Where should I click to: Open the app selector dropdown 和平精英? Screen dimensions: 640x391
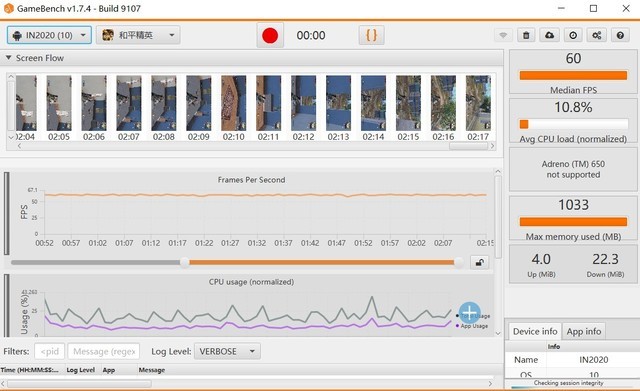138,35
